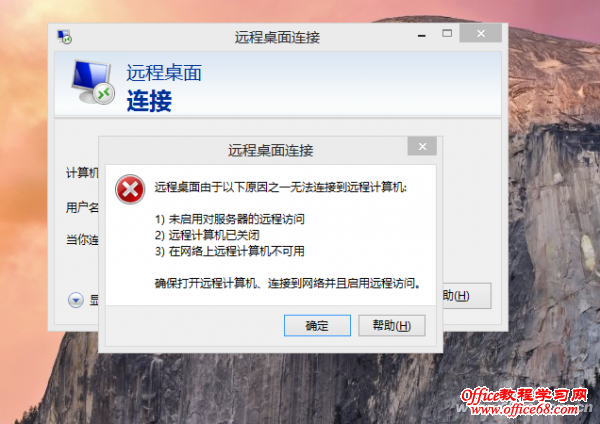The image size is (600, 424).
Task: Expand options using the round down-arrow icon
Action: (76, 300)
